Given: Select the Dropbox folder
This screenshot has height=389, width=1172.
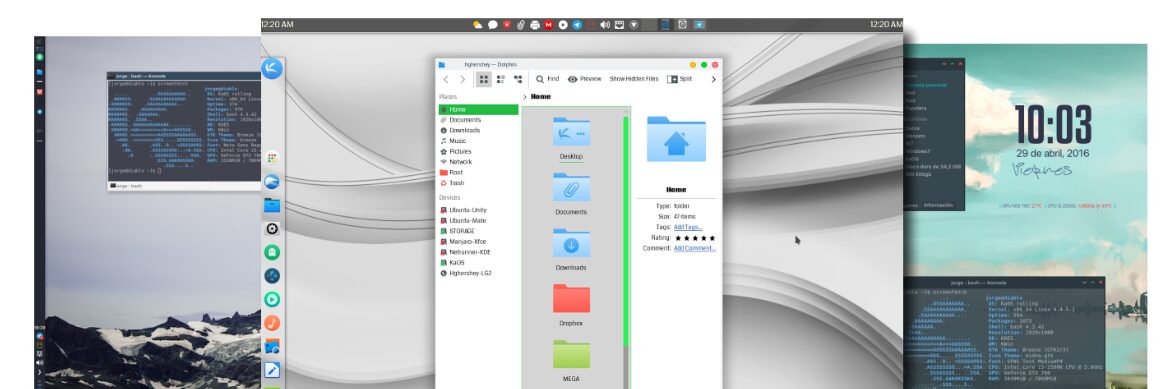Looking at the screenshot, I should pyautogui.click(x=571, y=304).
